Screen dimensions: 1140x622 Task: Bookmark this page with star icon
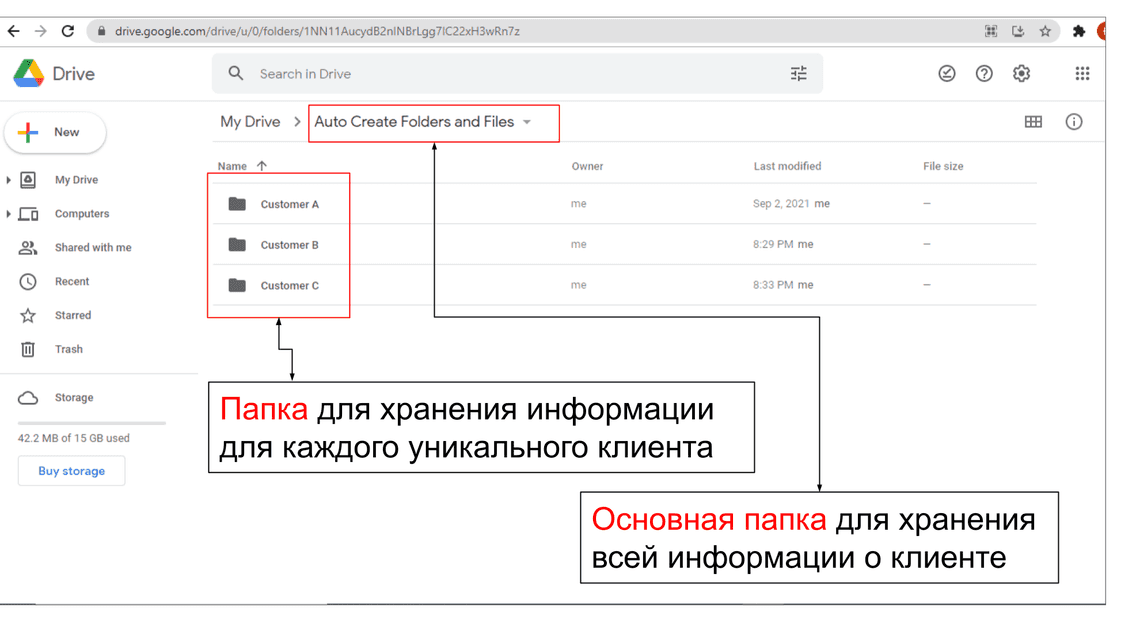(1045, 31)
